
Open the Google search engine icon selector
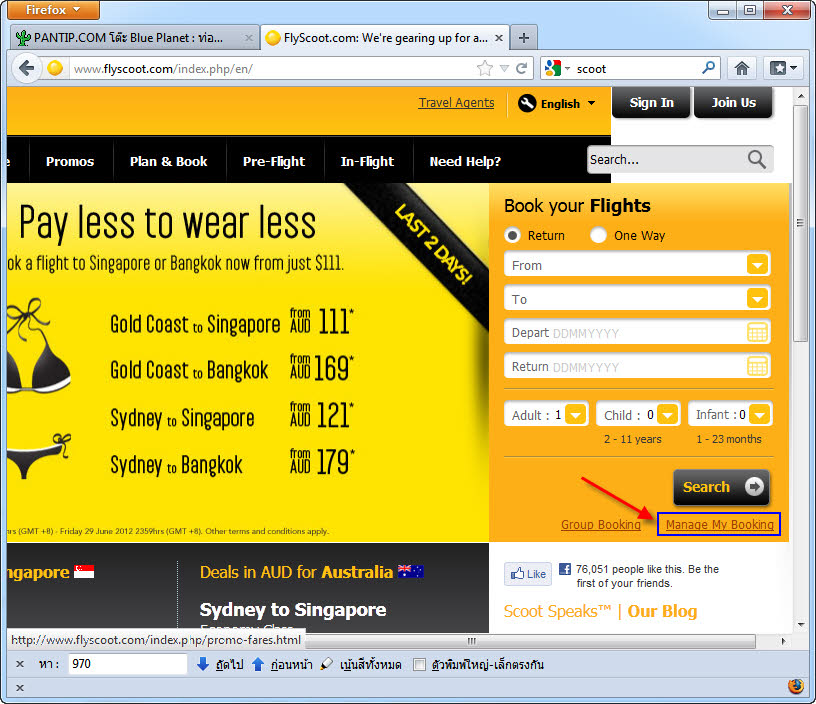[x=557, y=68]
